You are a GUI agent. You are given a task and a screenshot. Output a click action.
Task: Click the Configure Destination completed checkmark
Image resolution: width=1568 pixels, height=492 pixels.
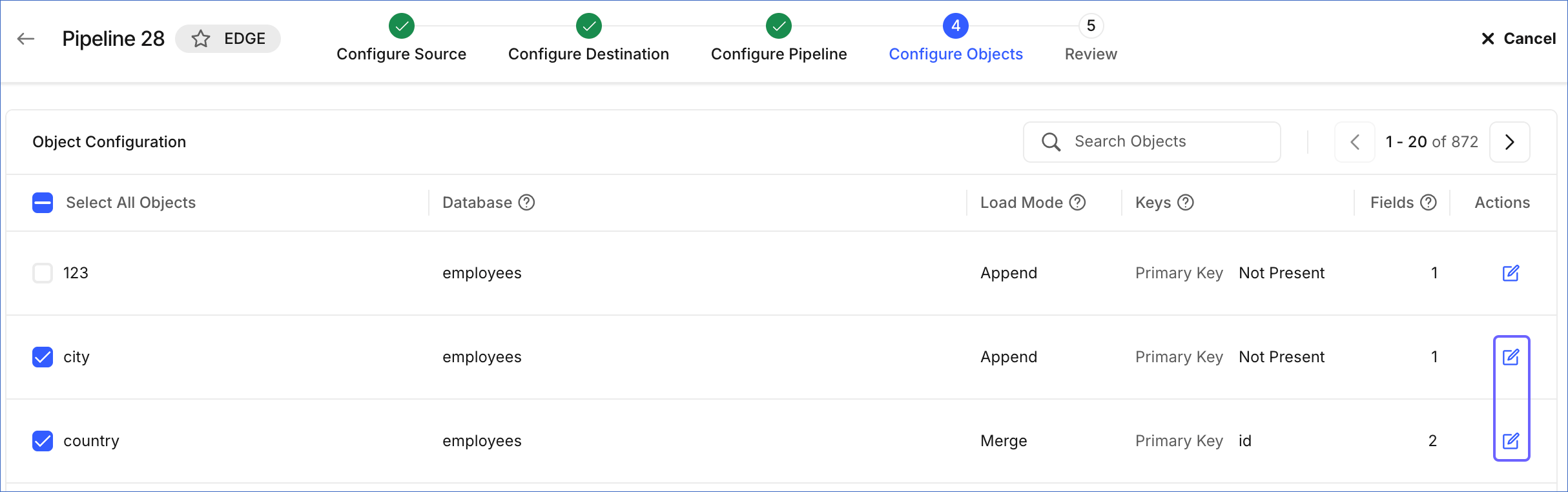coord(589,26)
